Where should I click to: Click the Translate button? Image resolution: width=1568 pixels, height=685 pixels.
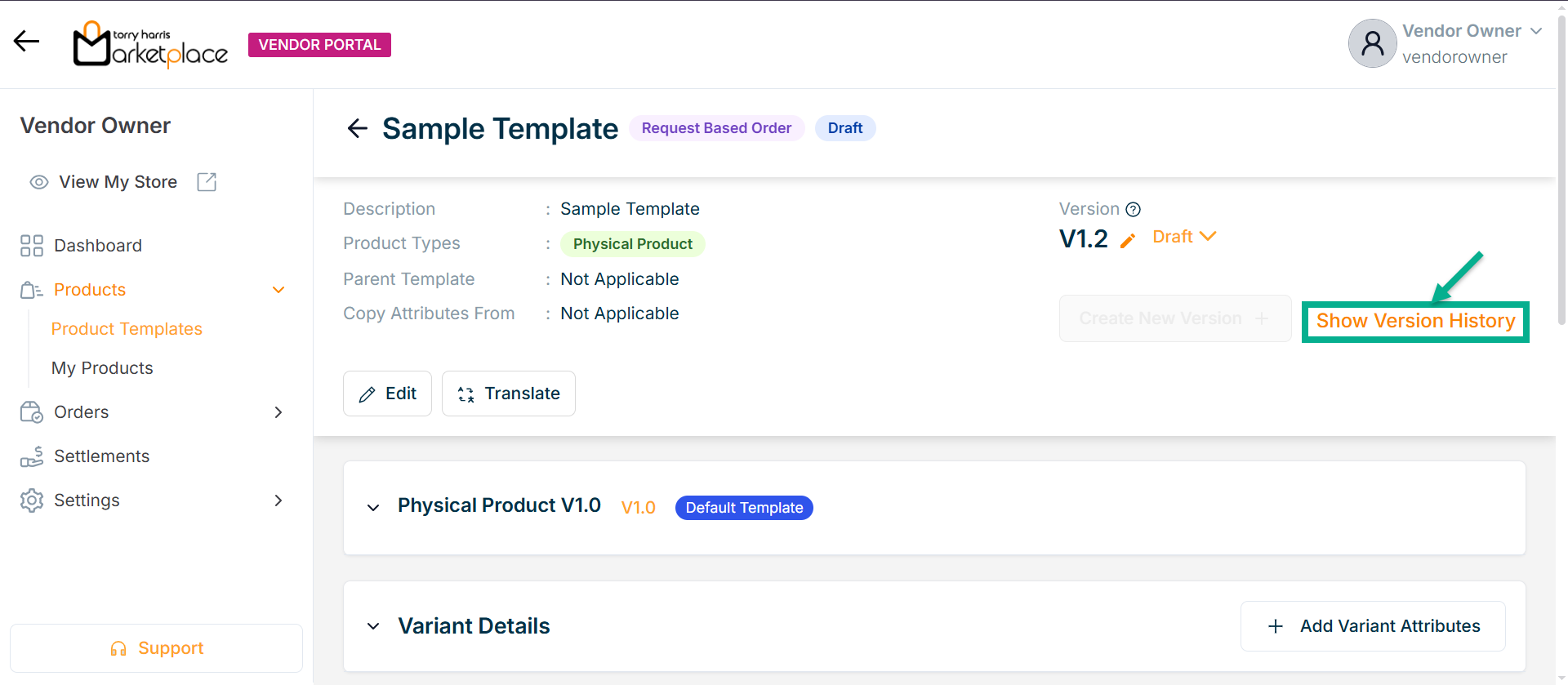508,394
